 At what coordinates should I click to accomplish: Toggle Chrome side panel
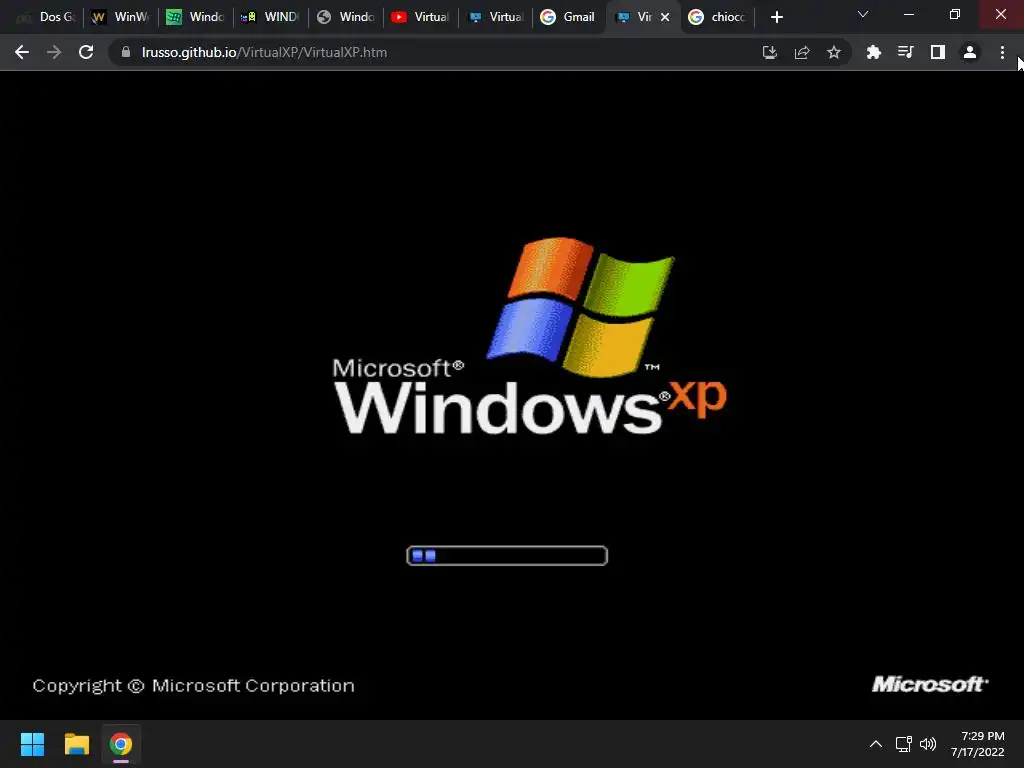click(938, 52)
